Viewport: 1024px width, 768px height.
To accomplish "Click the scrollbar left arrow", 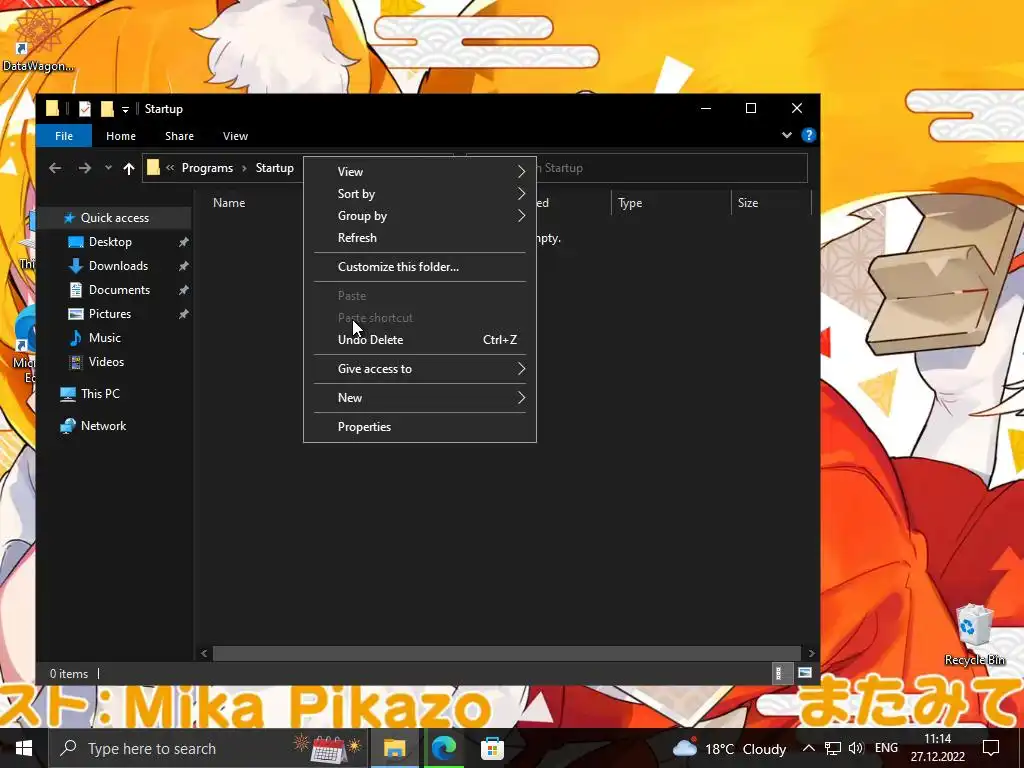I will pyautogui.click(x=204, y=653).
